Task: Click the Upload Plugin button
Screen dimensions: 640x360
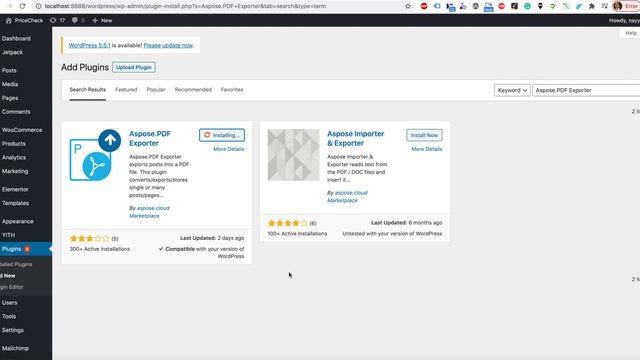Action: [x=134, y=67]
